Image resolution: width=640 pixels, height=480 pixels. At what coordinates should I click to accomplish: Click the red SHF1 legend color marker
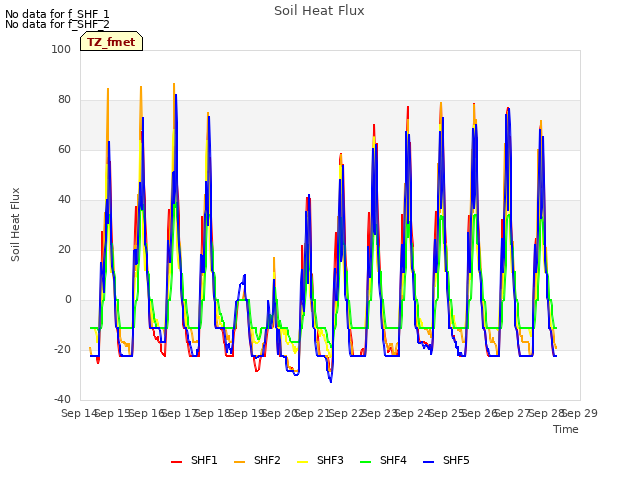[176, 462]
